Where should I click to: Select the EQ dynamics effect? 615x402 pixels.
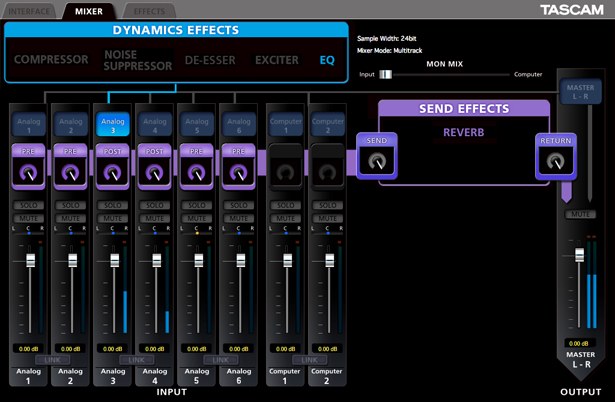pyautogui.click(x=327, y=60)
